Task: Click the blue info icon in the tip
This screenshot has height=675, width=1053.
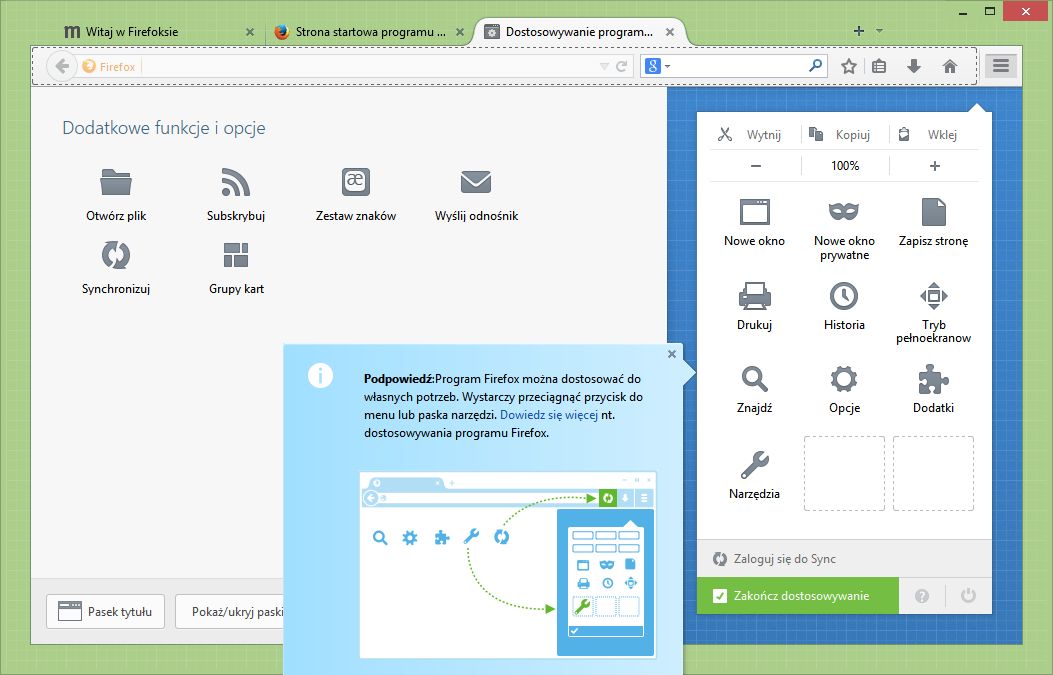Action: tap(320, 375)
